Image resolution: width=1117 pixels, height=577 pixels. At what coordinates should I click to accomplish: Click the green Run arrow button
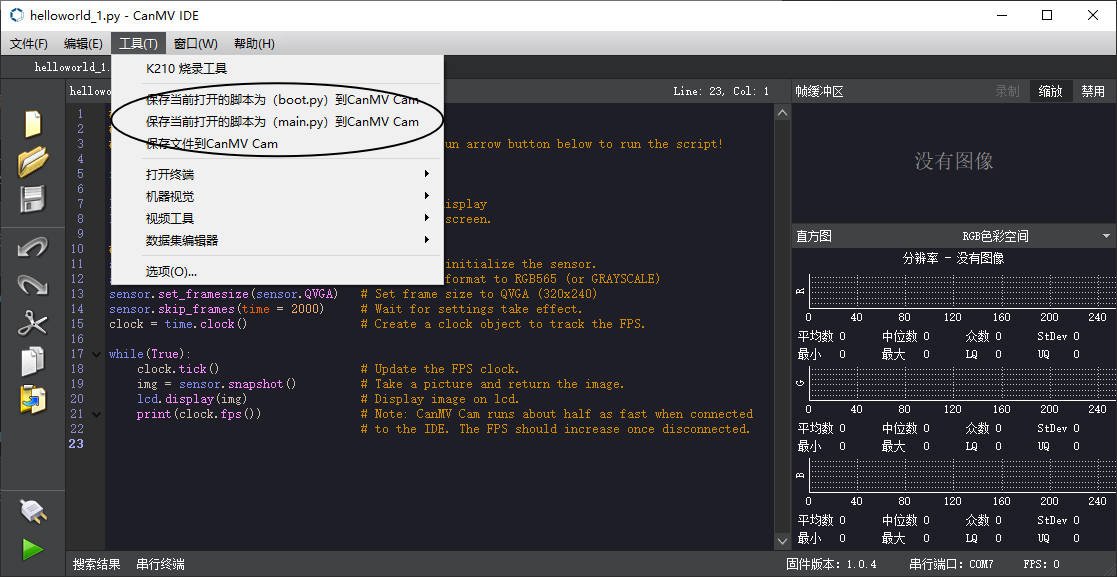coord(33,549)
